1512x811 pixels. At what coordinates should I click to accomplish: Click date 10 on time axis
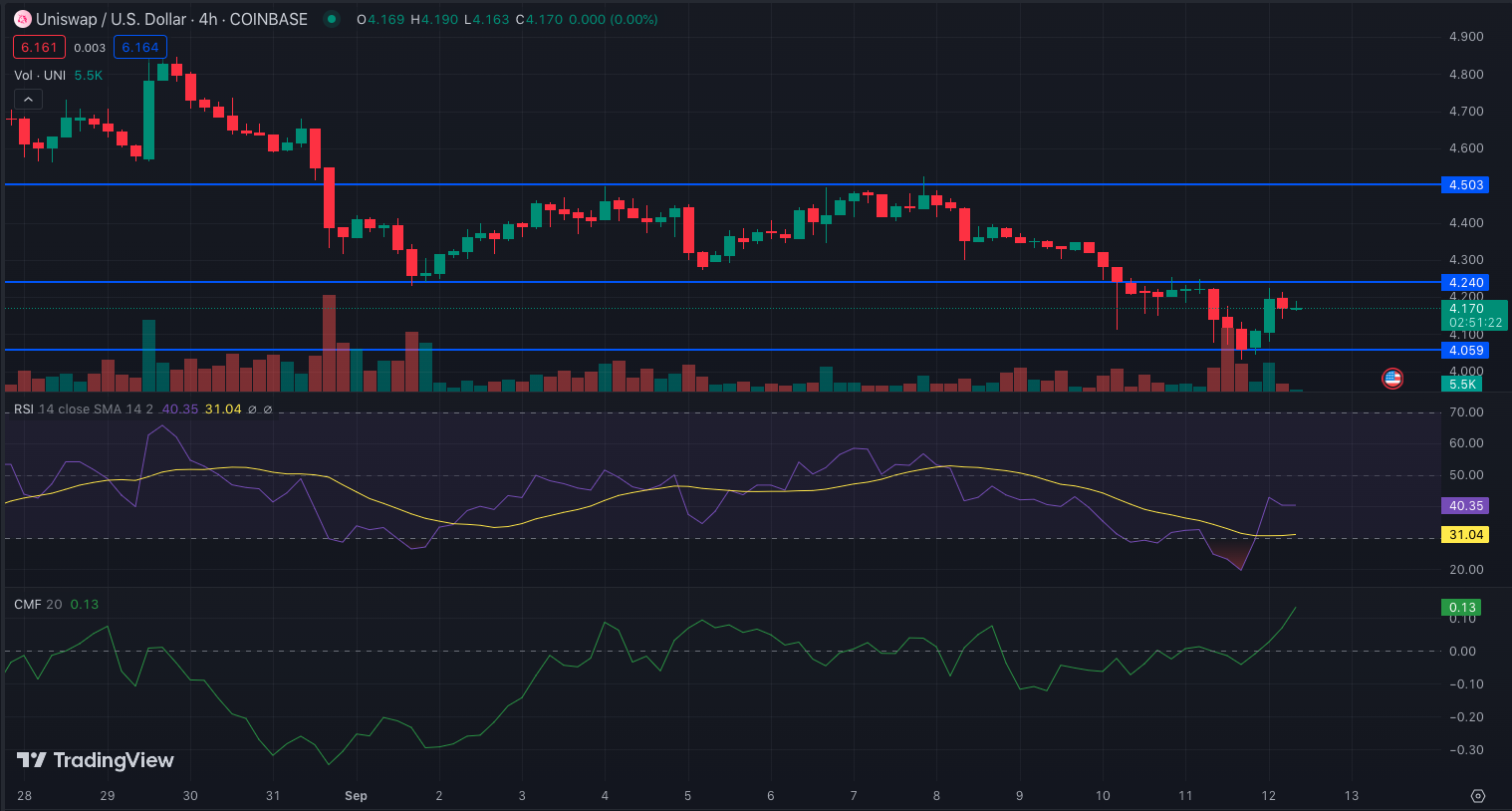tap(1103, 796)
